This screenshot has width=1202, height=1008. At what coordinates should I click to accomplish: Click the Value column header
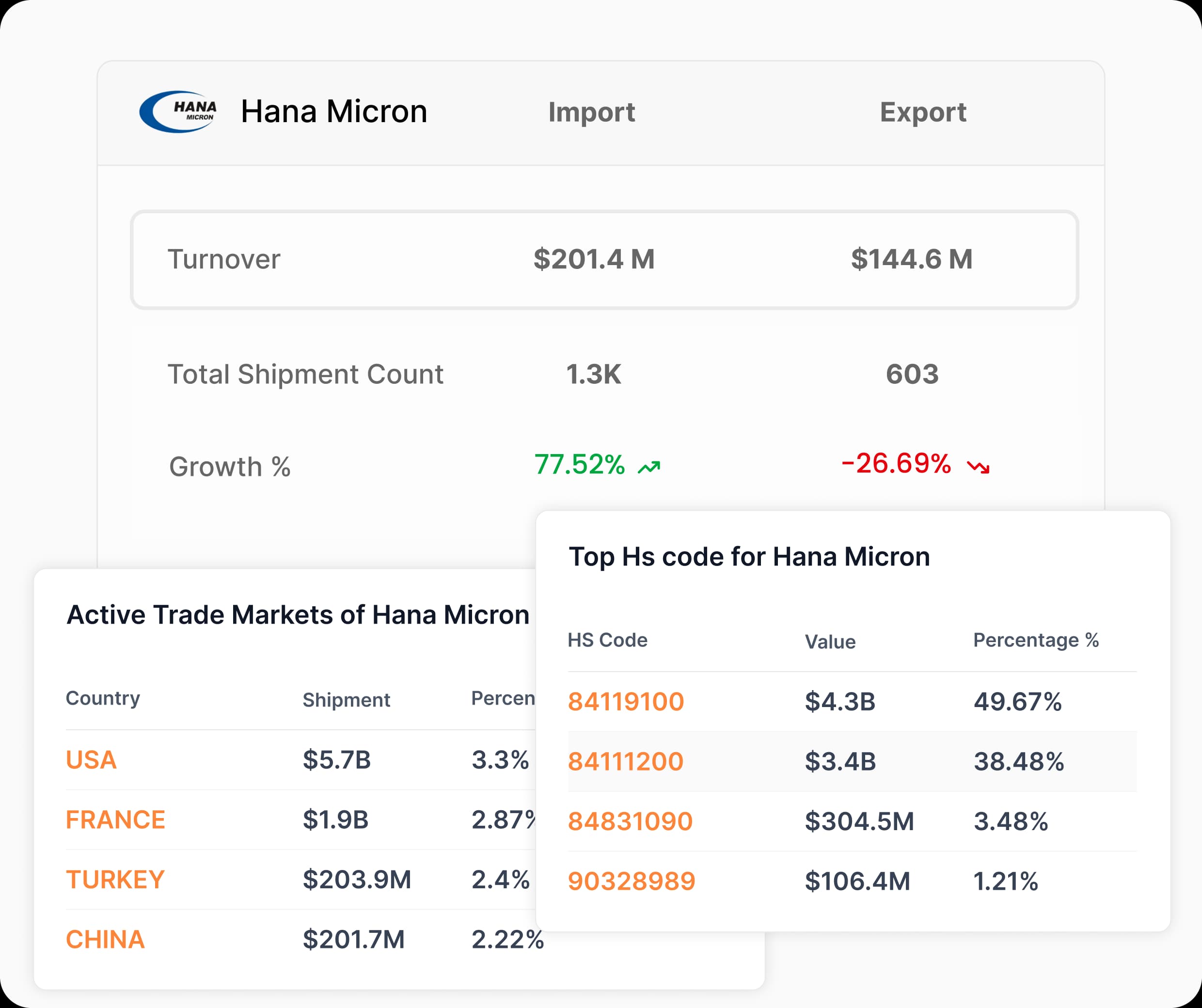830,642
